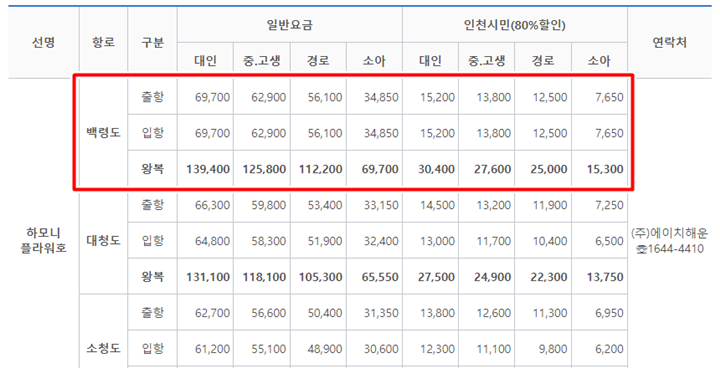This screenshot has height=368, width=720.
Task: Click the (주)에이치해운 company name
Action: click(669, 233)
